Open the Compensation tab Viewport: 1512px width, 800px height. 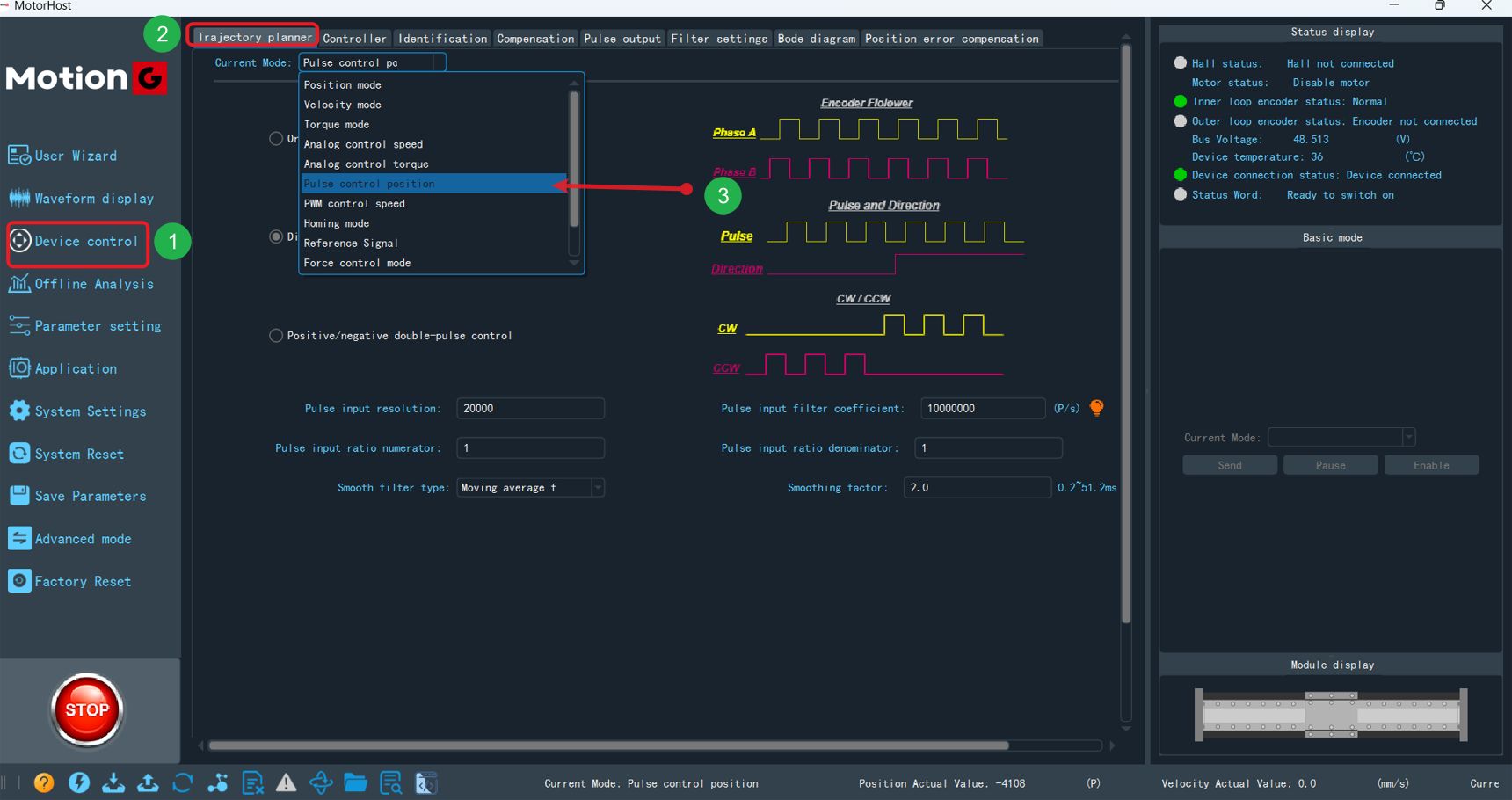[535, 38]
